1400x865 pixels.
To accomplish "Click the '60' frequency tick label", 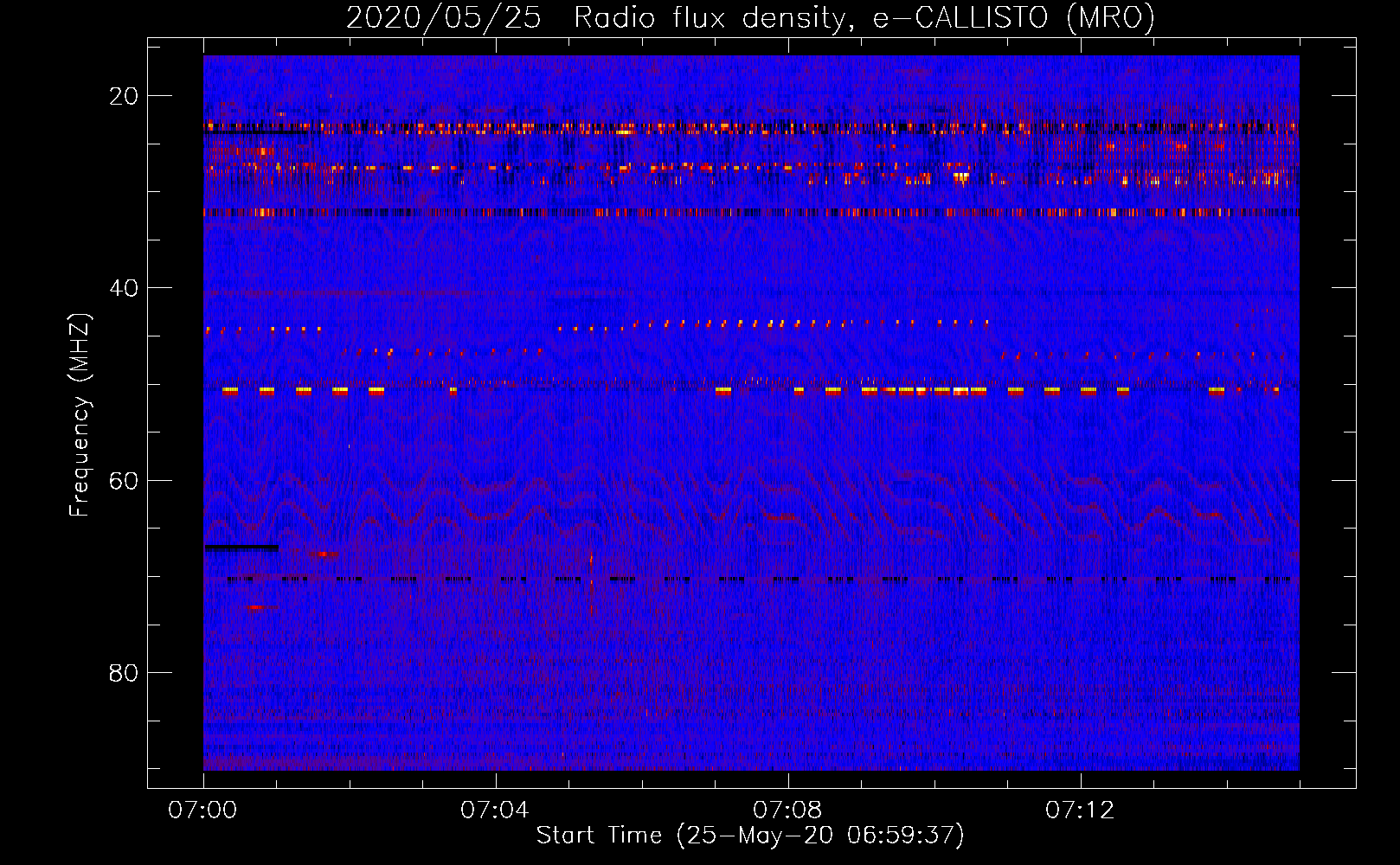I will pos(124,481).
